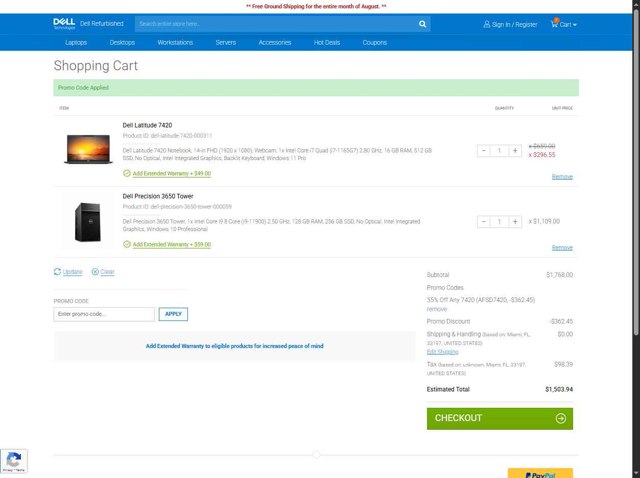
Task: Click the green CHECKOUT button
Action: [500, 418]
